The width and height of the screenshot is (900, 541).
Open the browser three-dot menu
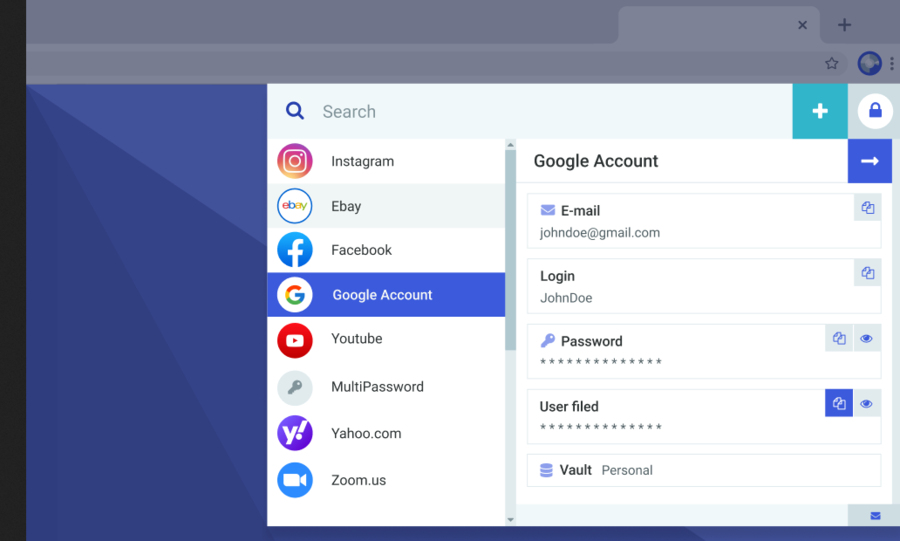(x=892, y=64)
